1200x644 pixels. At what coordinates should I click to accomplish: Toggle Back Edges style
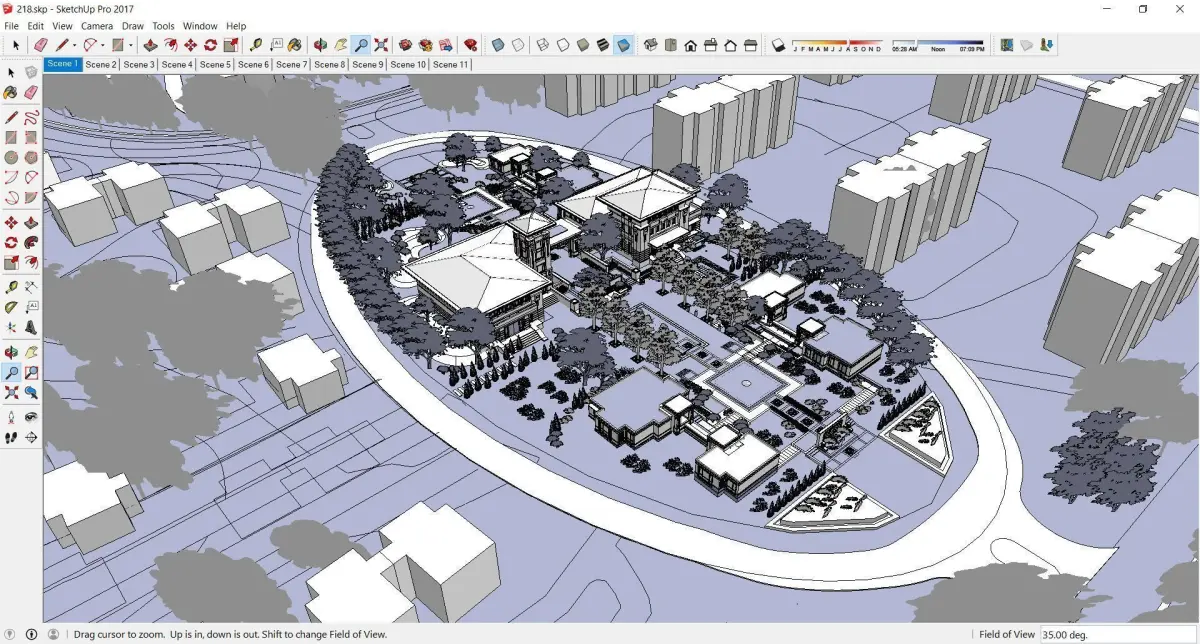(517, 45)
